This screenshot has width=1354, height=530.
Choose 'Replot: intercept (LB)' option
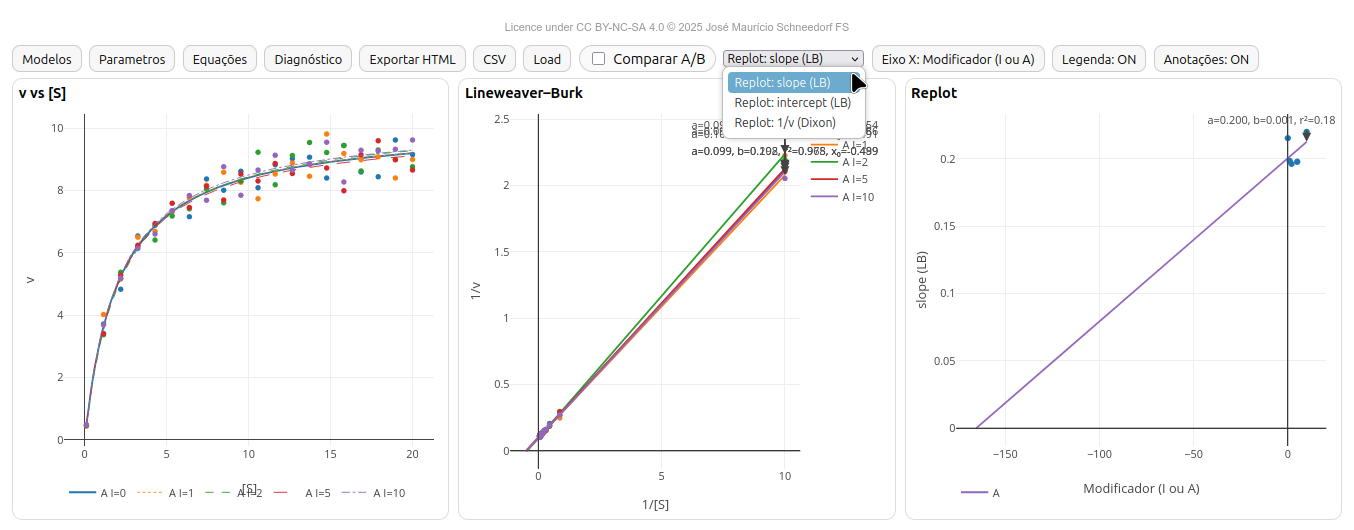[793, 102]
